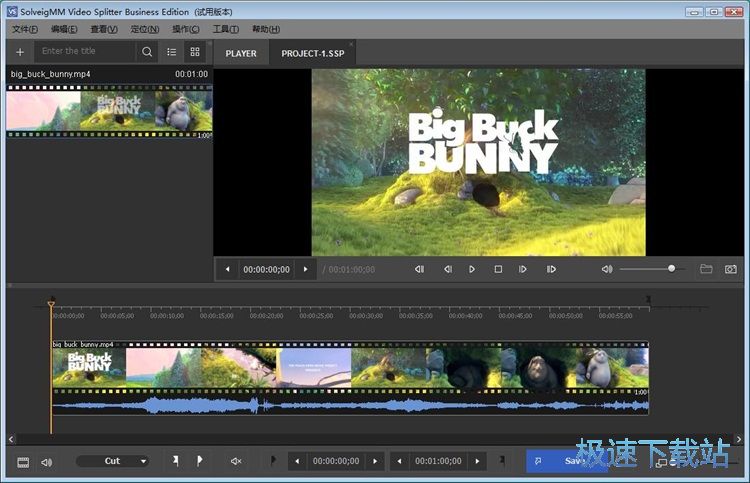Click the filmstrip icon in bottom toolbar

pyautogui.click(x=23, y=461)
